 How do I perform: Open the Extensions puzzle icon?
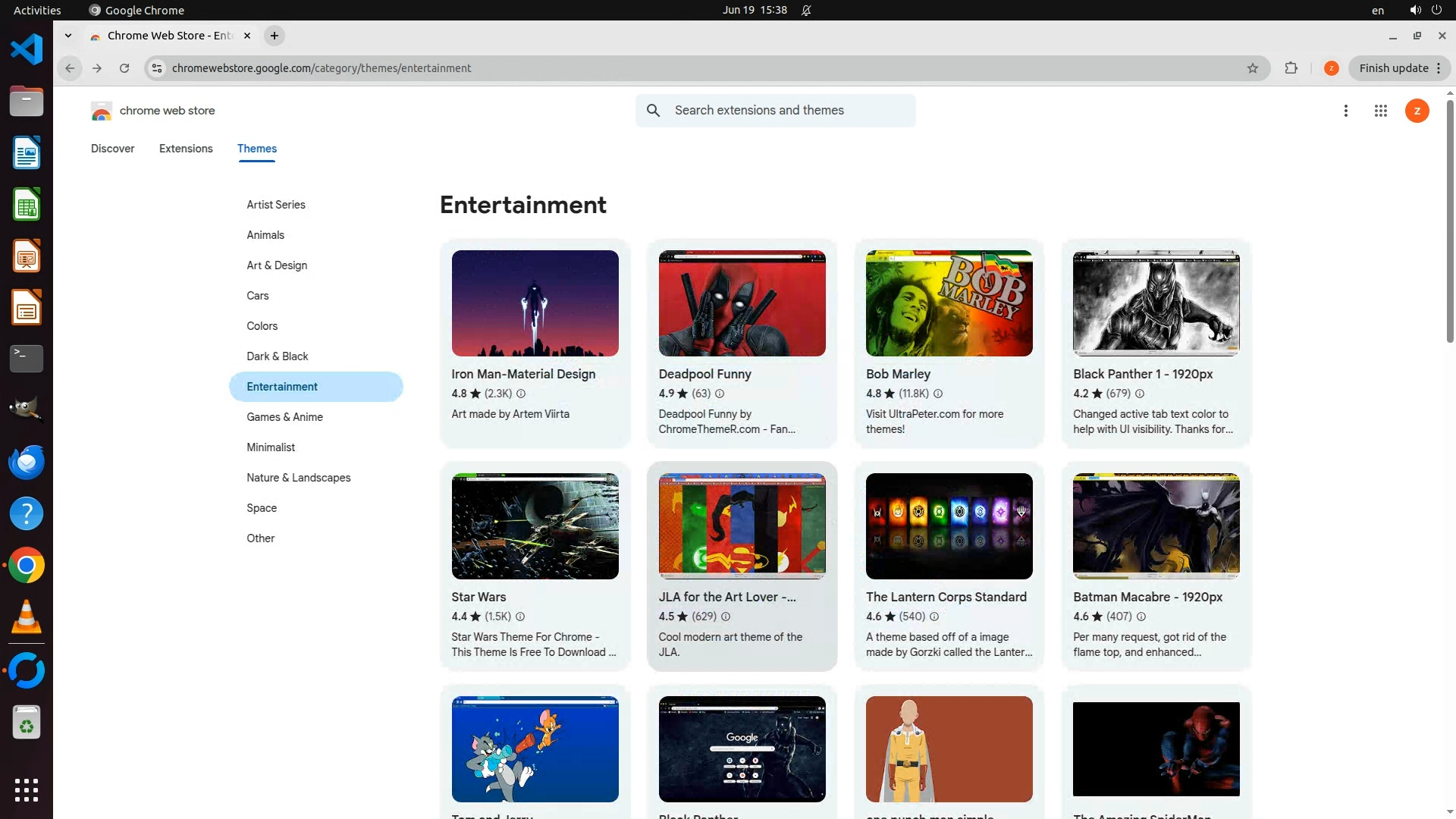tap(1291, 68)
